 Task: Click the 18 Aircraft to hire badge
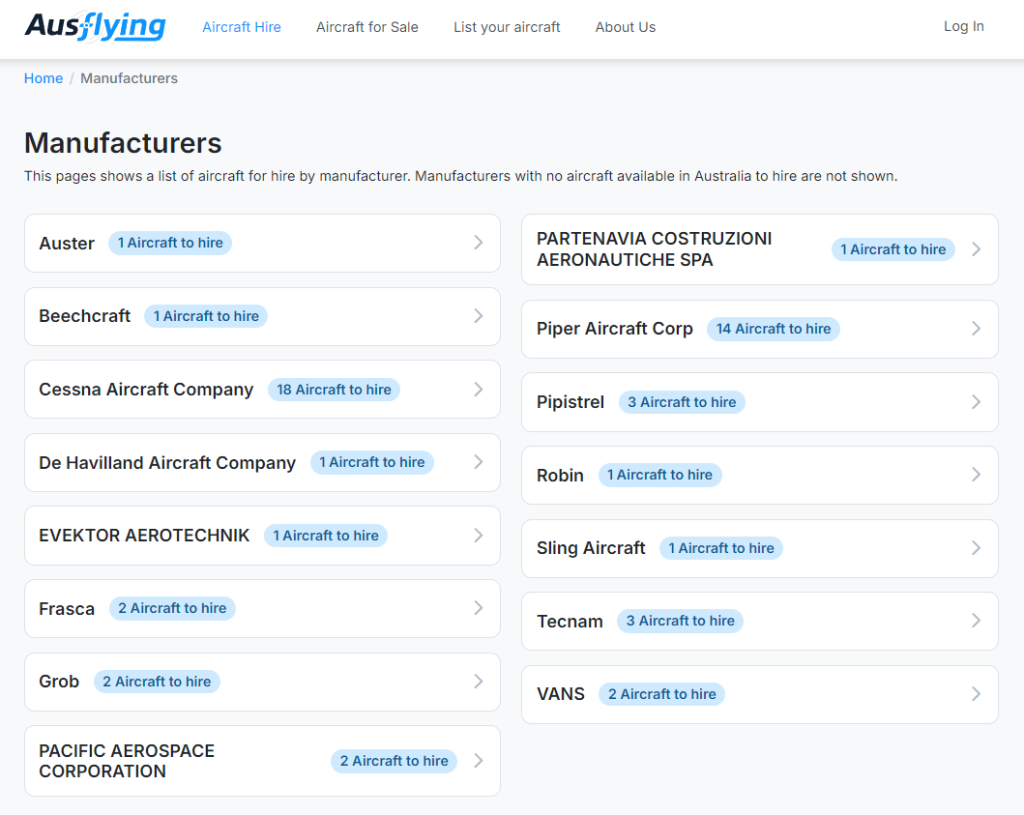(x=334, y=390)
